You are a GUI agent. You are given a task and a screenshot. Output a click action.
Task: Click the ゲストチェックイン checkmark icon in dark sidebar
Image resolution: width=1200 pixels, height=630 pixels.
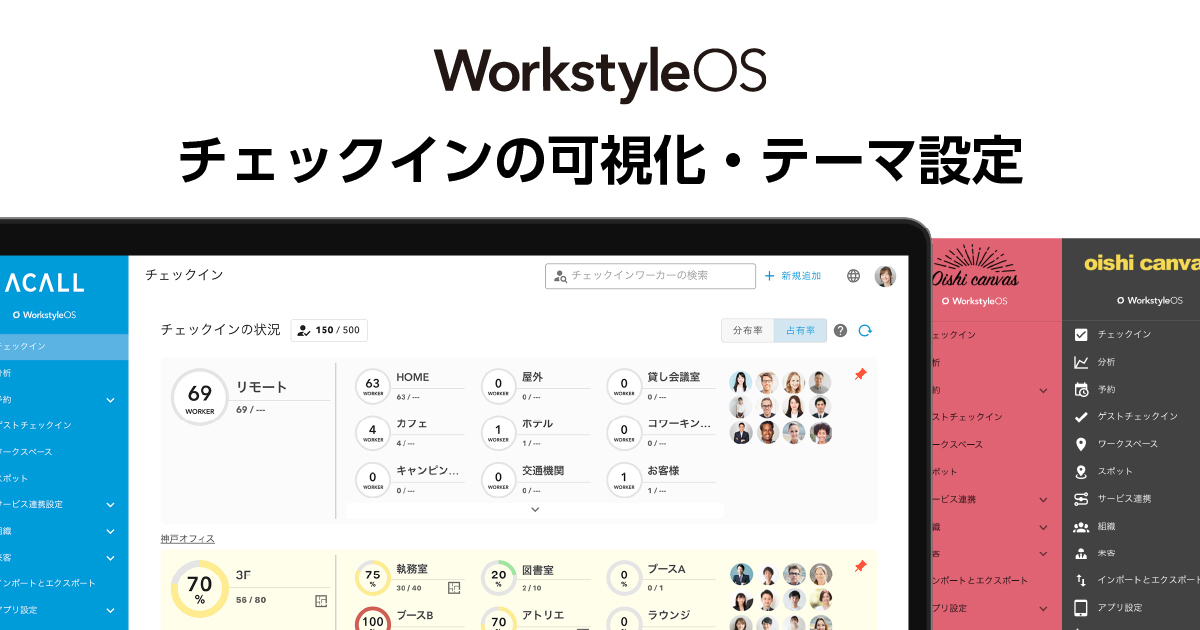coord(1080,417)
